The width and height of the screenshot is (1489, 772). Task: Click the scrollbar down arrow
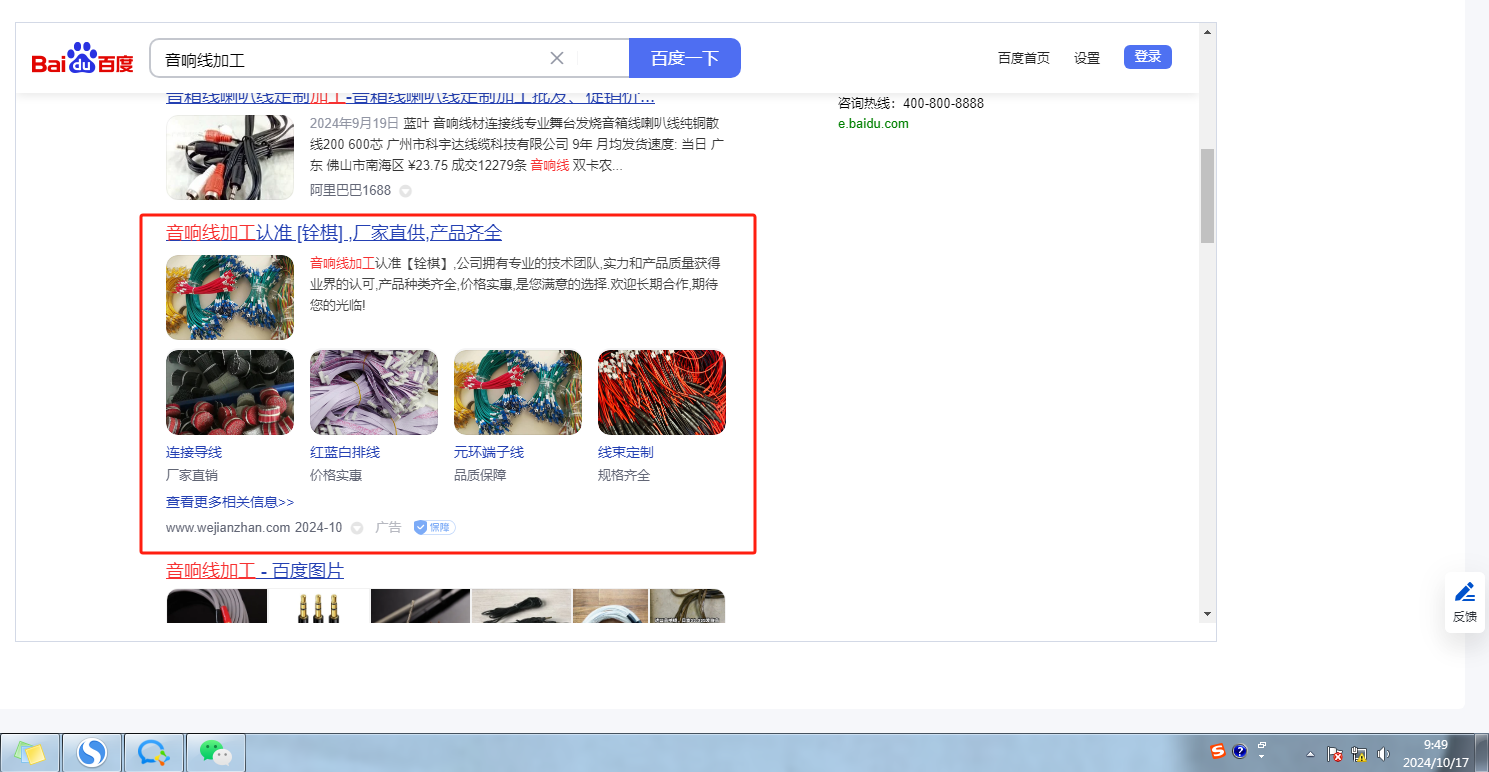(1207, 613)
